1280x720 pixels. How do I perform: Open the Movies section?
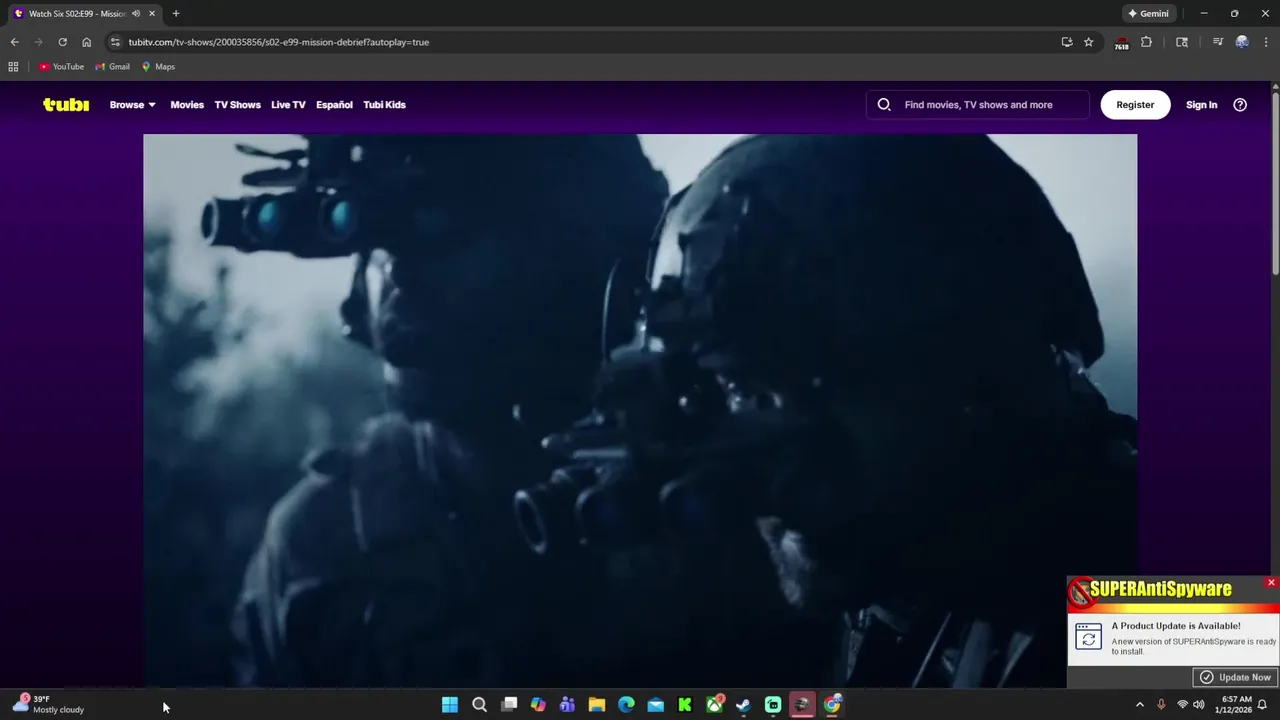(187, 105)
